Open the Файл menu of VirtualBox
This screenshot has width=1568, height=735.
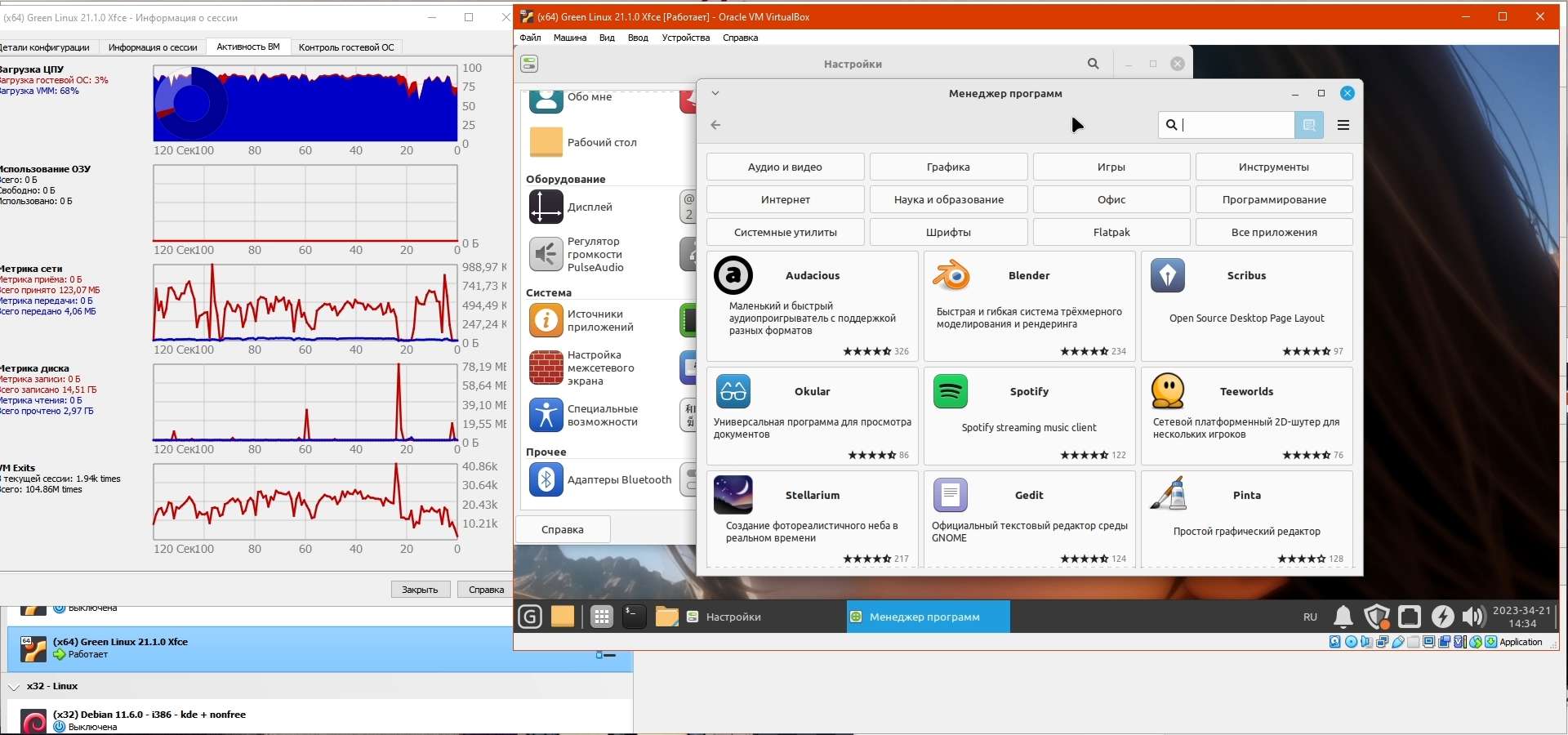(x=530, y=38)
